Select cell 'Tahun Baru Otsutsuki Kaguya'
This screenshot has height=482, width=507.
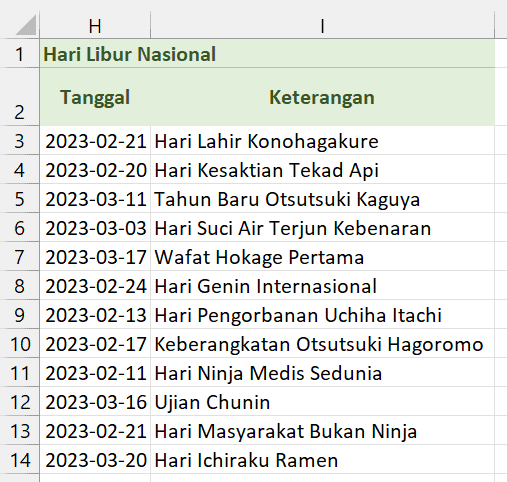[x=322, y=198]
